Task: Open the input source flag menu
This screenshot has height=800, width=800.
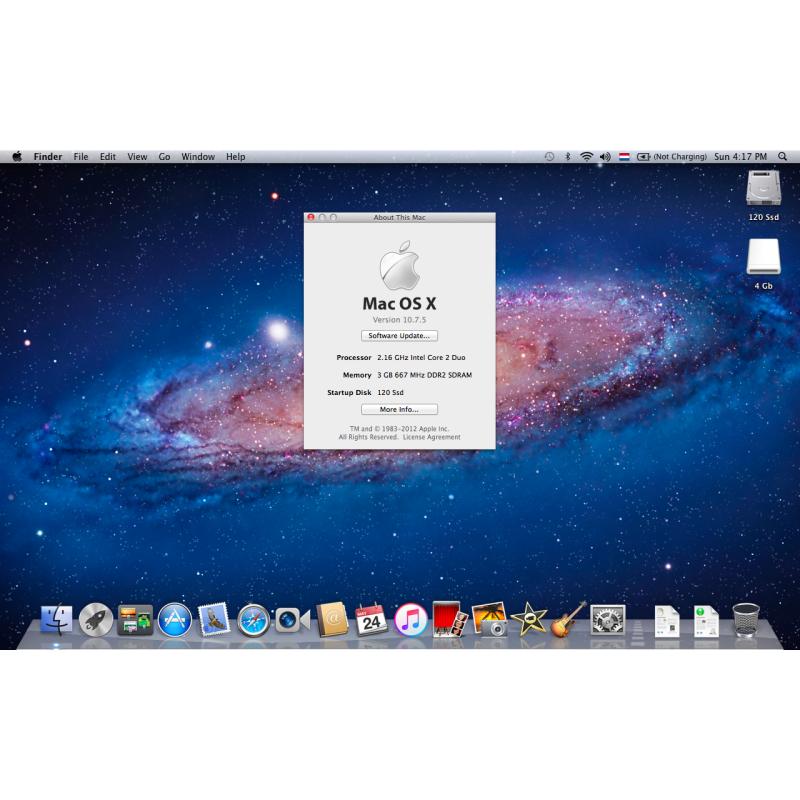Action: (x=624, y=157)
